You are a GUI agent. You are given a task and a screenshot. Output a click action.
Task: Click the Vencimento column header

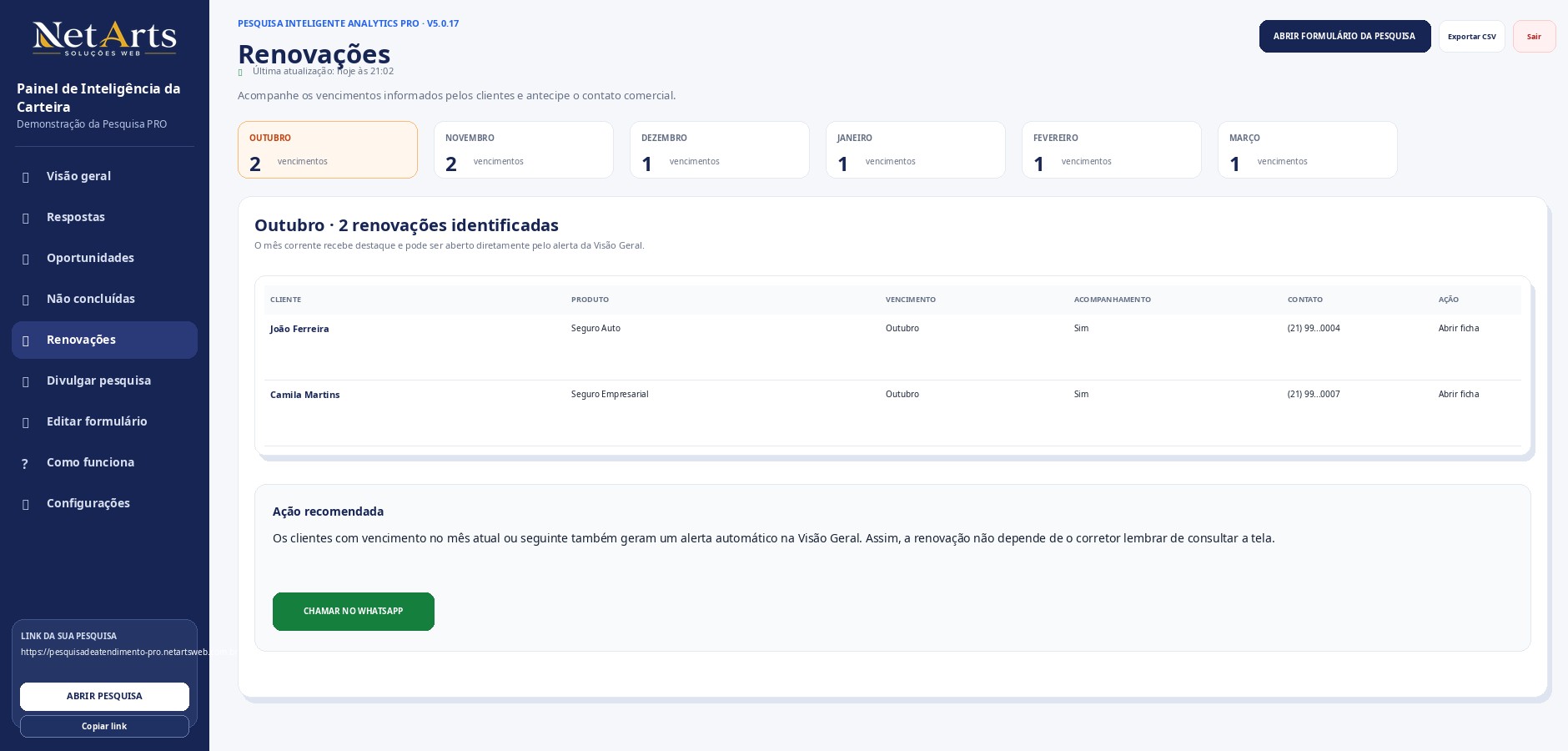pos(911,300)
